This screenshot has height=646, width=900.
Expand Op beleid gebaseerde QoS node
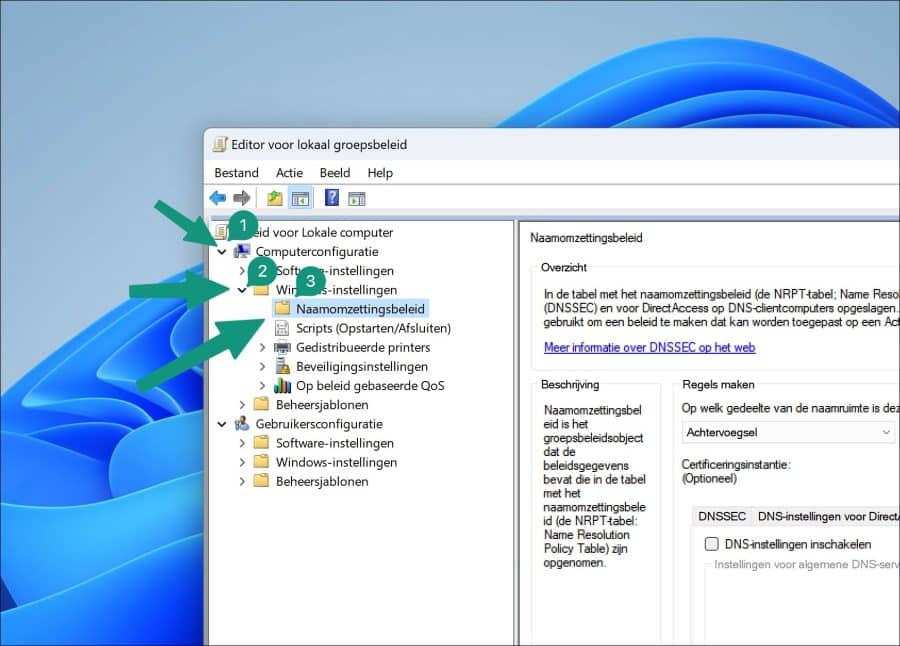point(262,385)
